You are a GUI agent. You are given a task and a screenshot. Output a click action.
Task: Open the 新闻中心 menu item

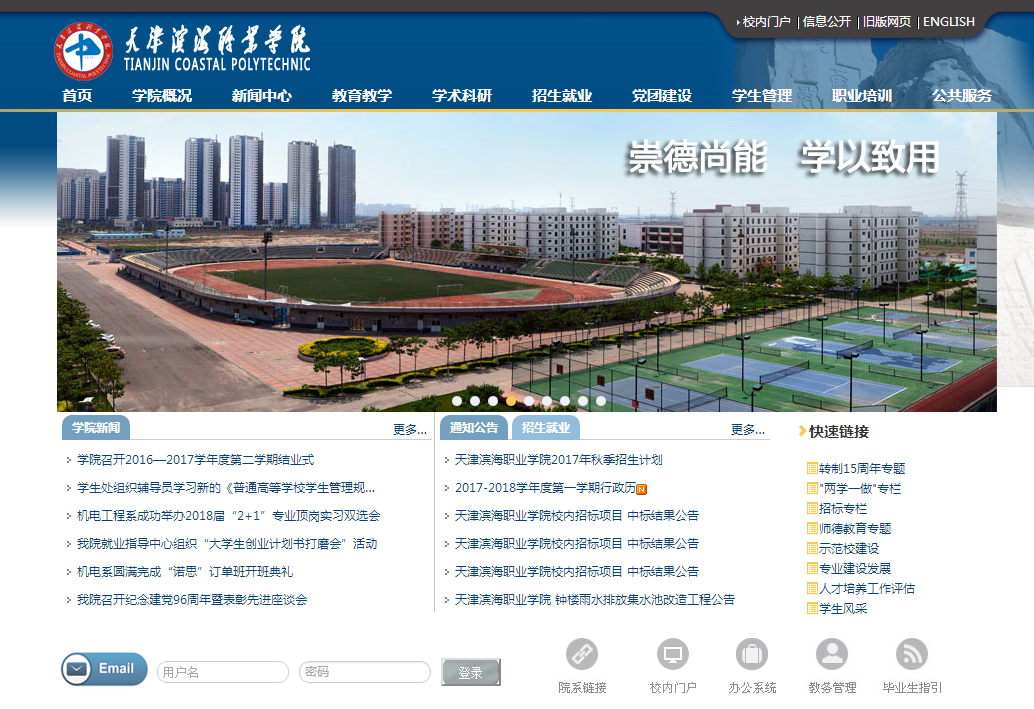262,96
